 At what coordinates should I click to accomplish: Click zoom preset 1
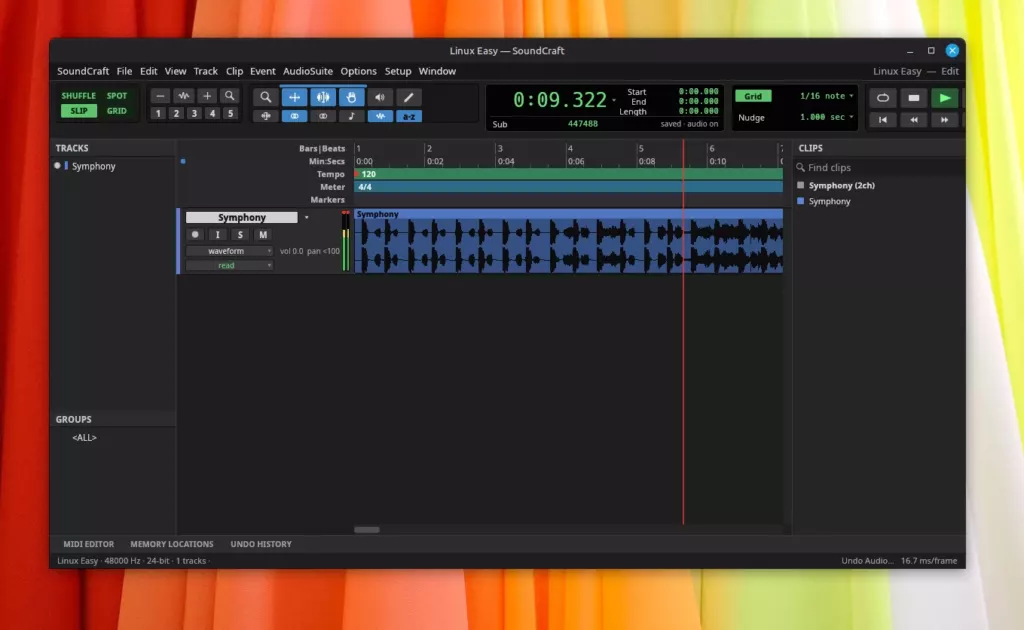tap(158, 114)
